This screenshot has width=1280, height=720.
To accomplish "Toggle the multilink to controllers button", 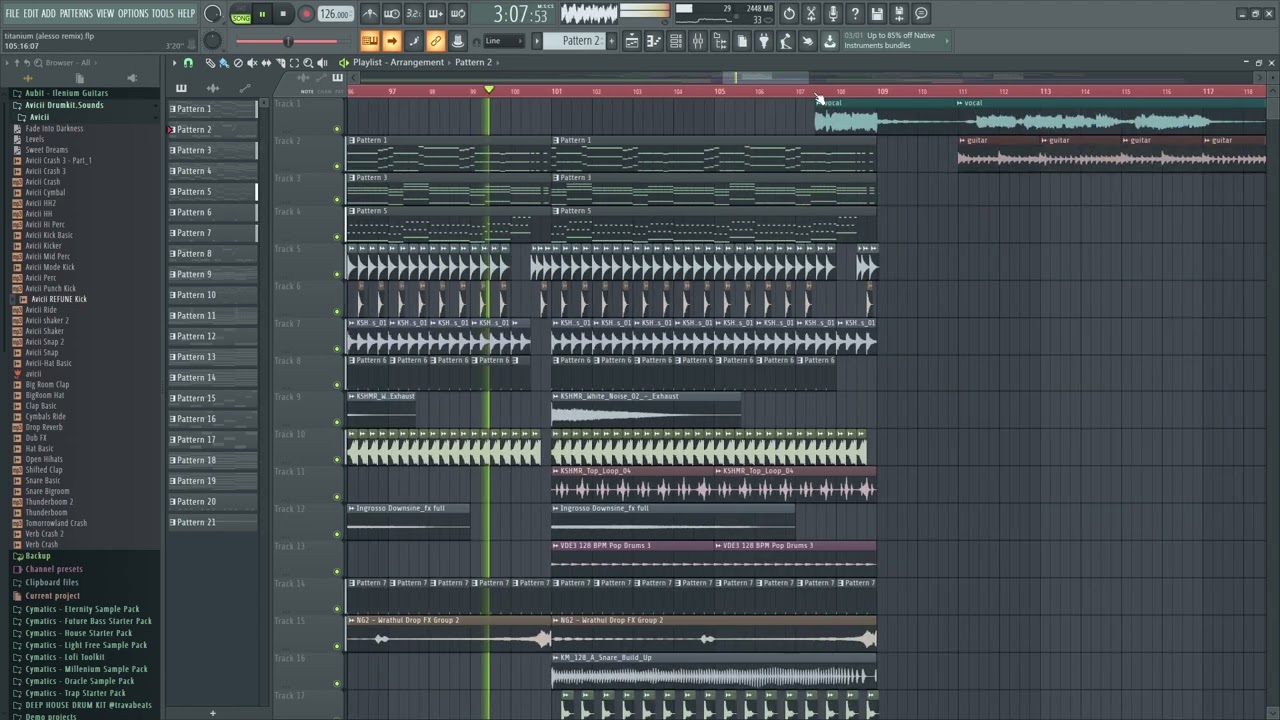I will (x=436, y=41).
